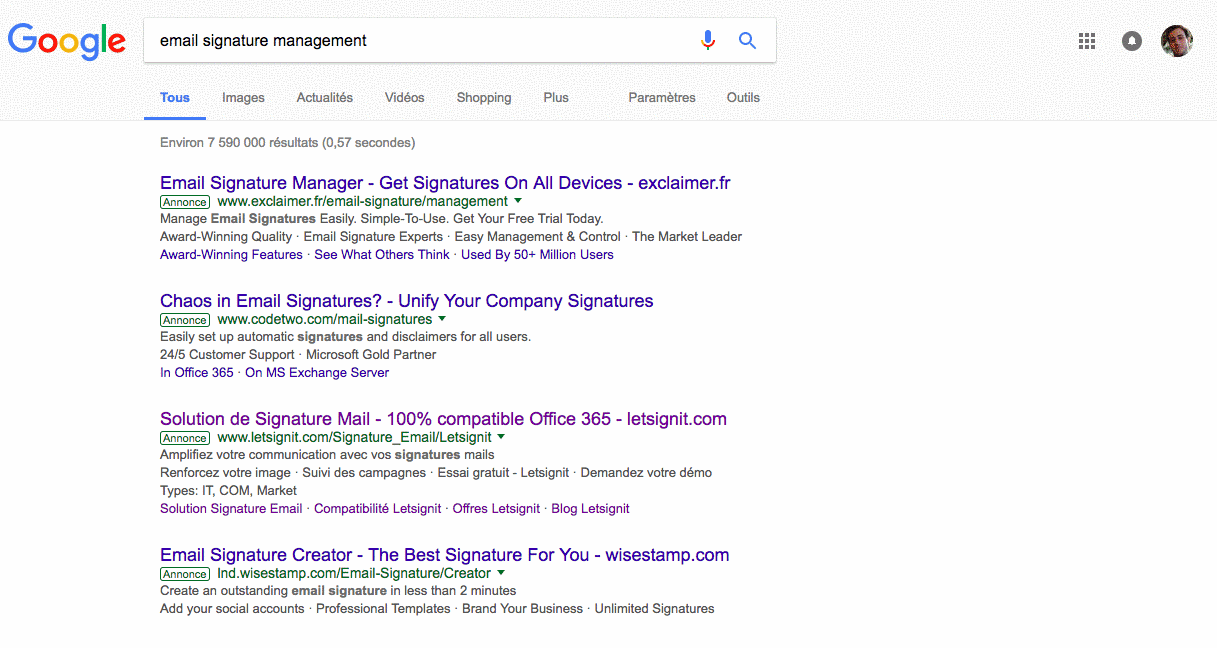Click www.exclaimer.fr/email-signature/management URL text
Screen dimensions: 1217x648
(x=362, y=201)
